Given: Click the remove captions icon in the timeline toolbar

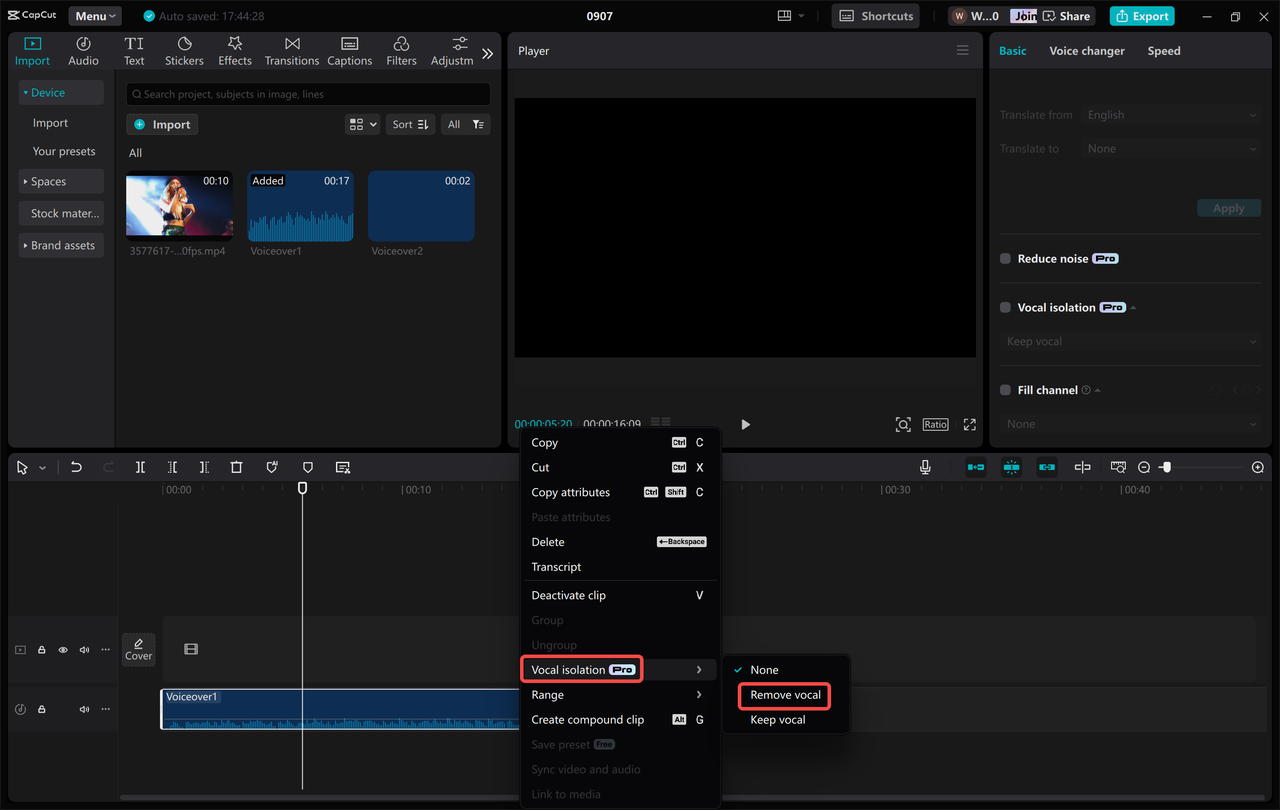Looking at the screenshot, I should click(343, 467).
